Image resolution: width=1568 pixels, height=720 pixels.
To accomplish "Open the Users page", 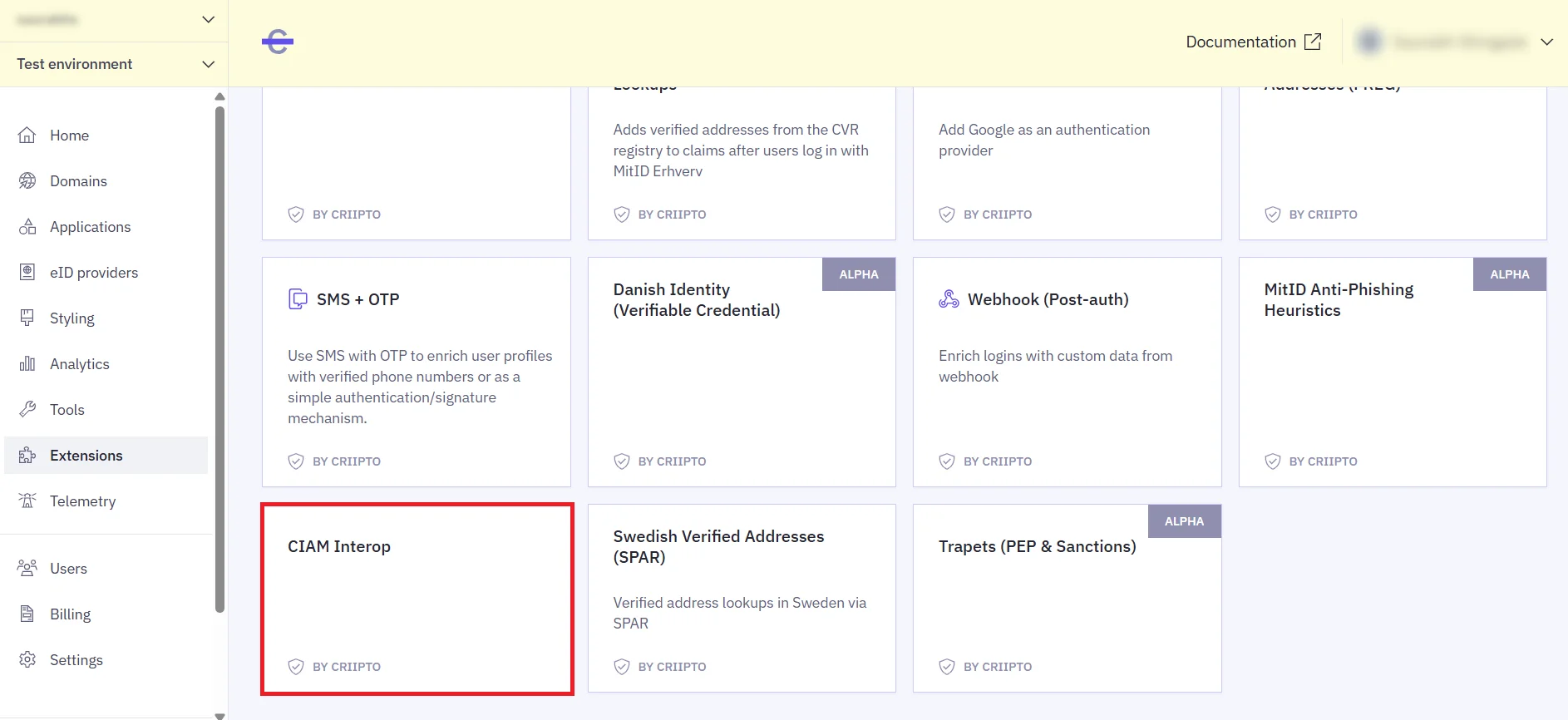I will point(106,569).
